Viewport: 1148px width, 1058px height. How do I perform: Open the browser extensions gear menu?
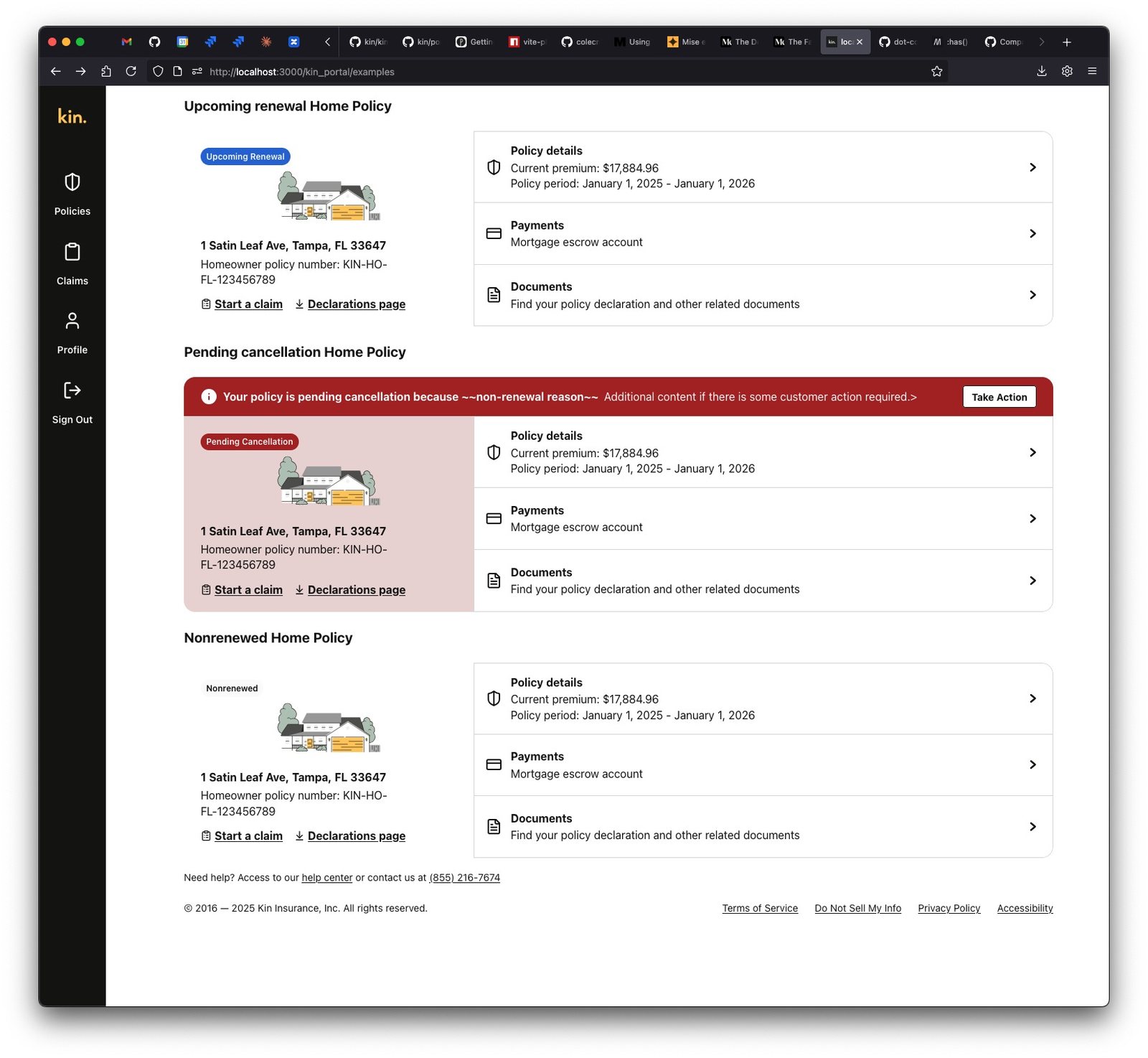(1067, 71)
